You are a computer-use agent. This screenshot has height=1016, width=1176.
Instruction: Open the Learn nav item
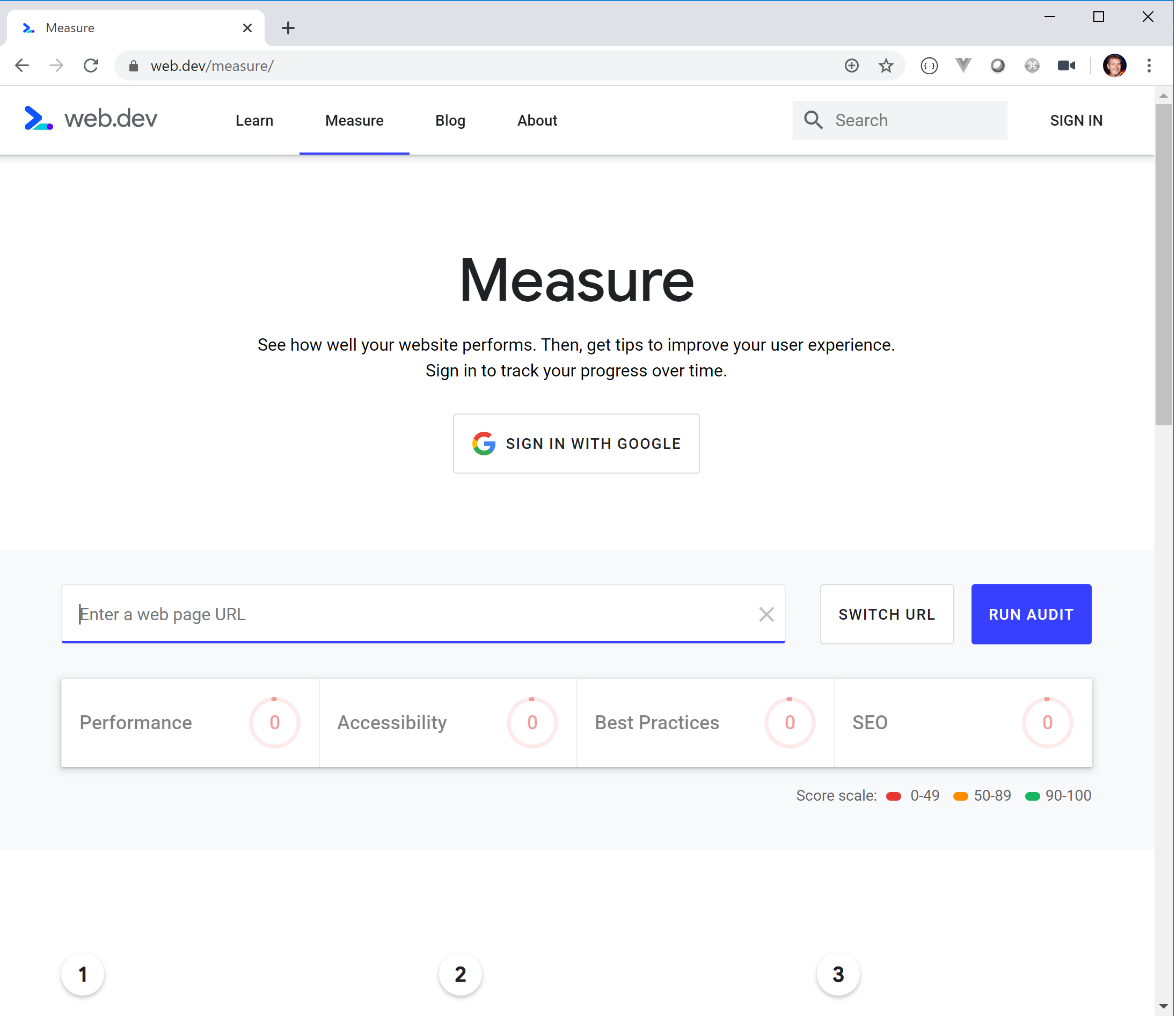coord(254,120)
